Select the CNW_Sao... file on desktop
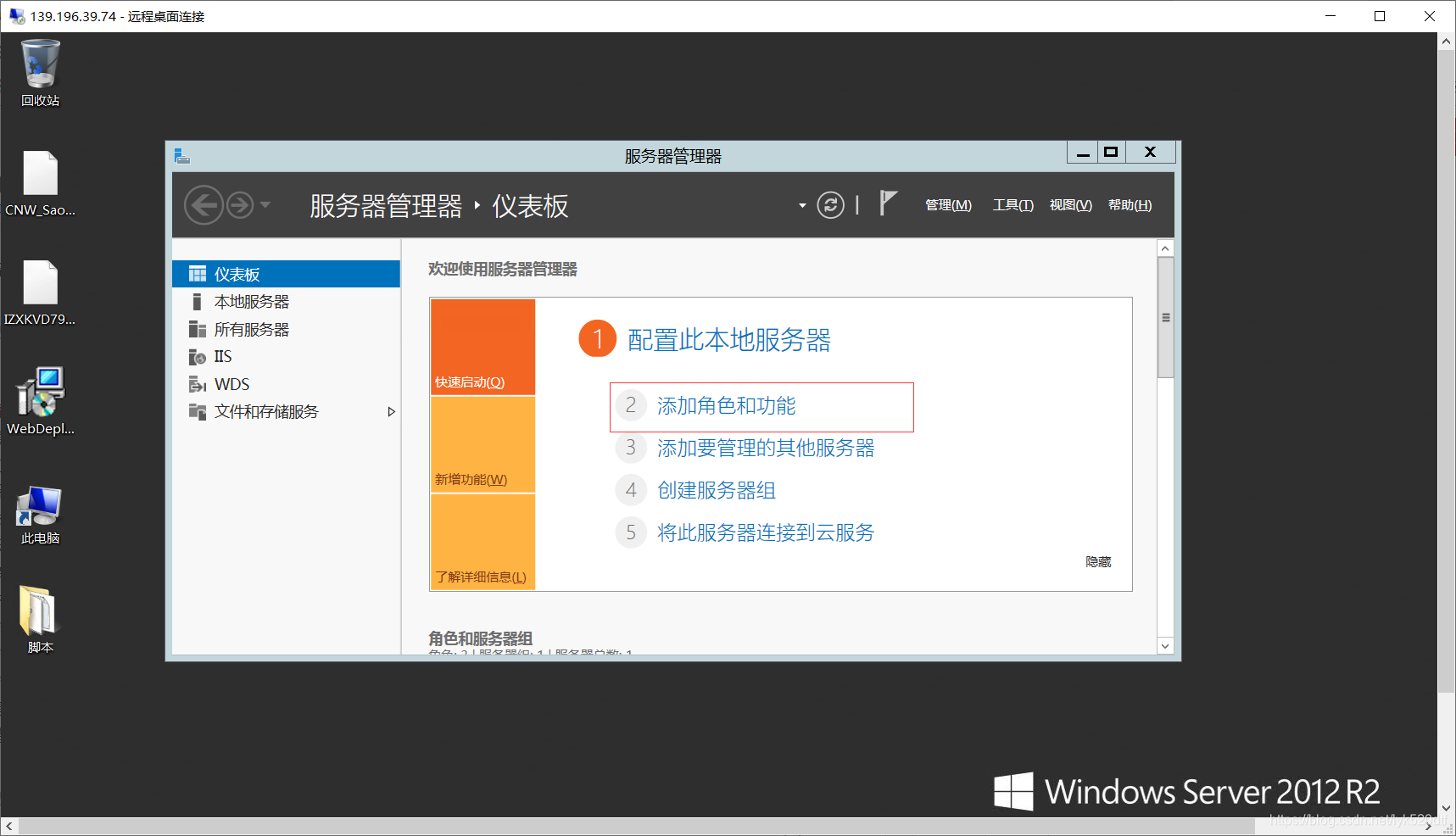The width and height of the screenshot is (1456, 836). 40,183
